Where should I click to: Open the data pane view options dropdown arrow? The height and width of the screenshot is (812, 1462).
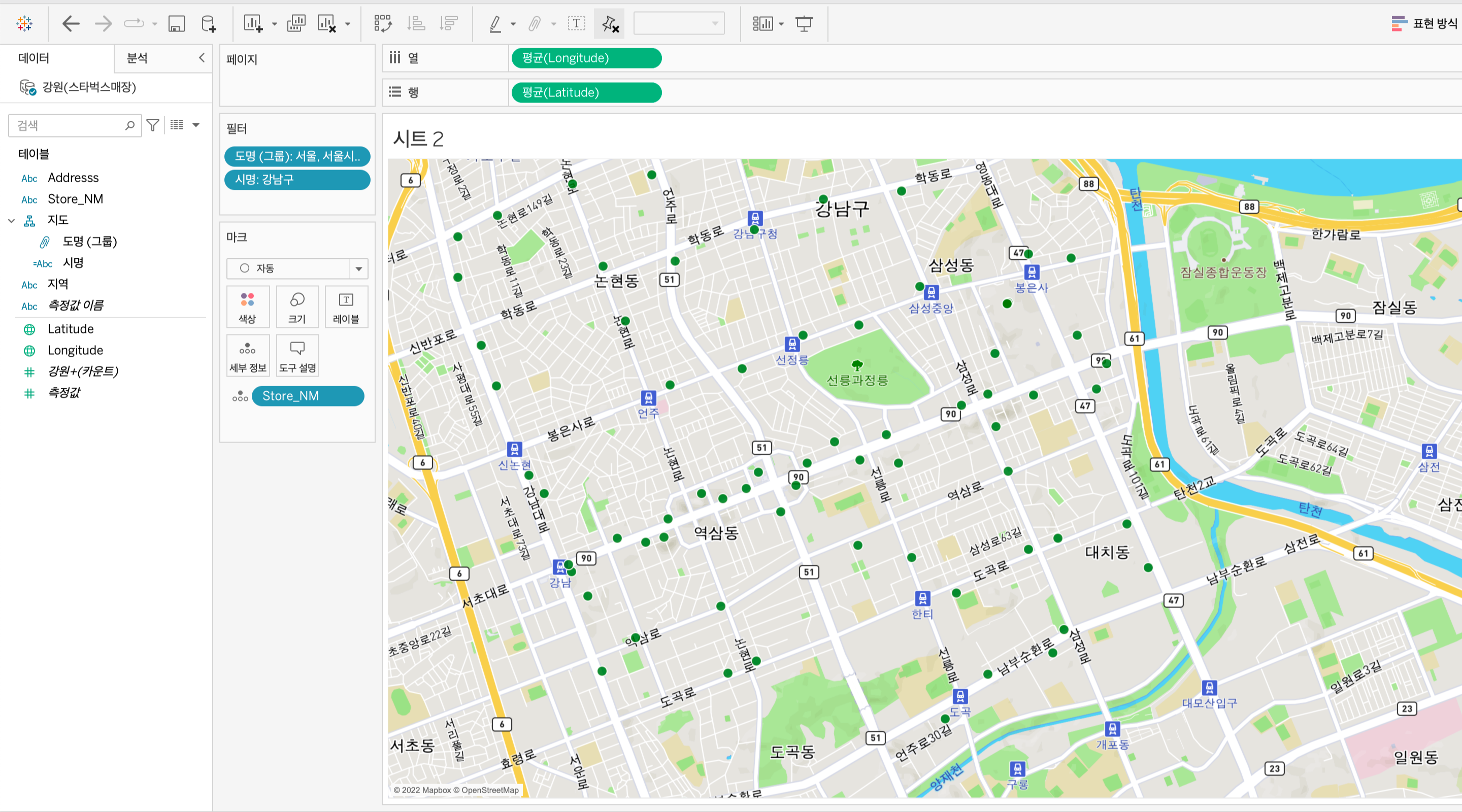coord(196,125)
